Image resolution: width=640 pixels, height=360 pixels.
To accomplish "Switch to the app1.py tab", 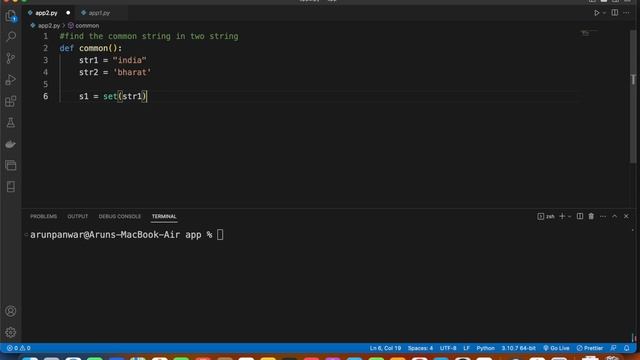I will (x=99, y=13).
